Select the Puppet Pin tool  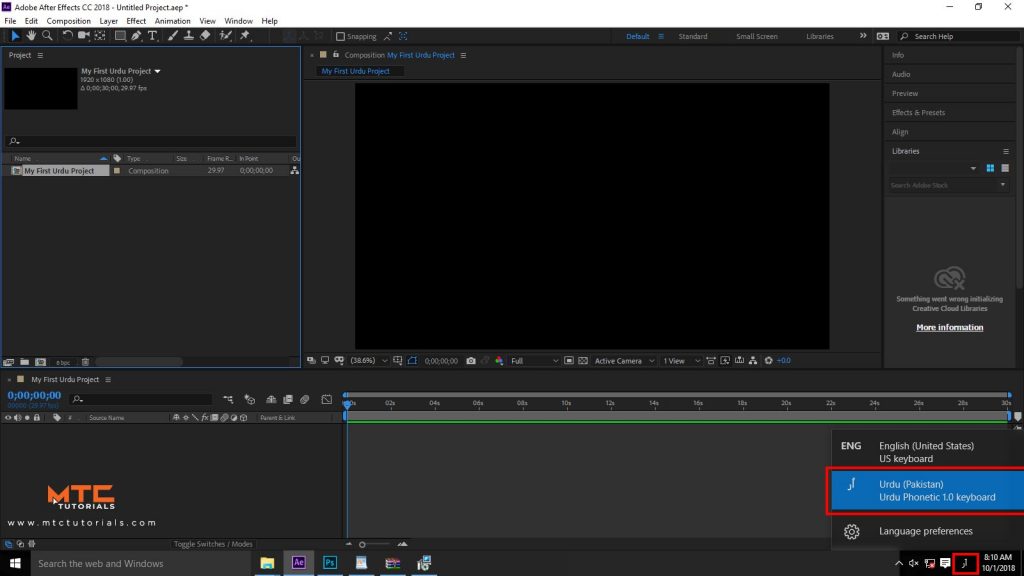[245, 36]
